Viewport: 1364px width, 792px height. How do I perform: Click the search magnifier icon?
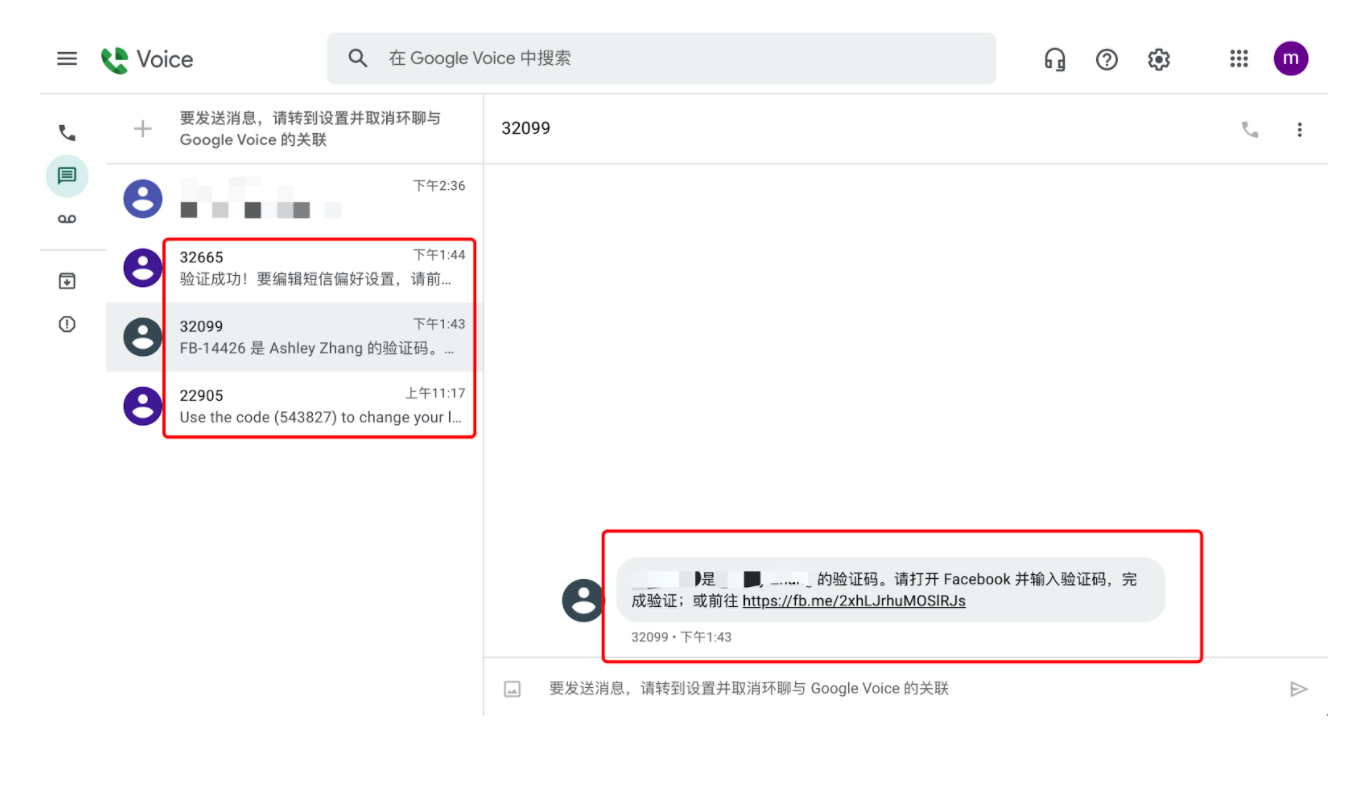(x=358, y=58)
